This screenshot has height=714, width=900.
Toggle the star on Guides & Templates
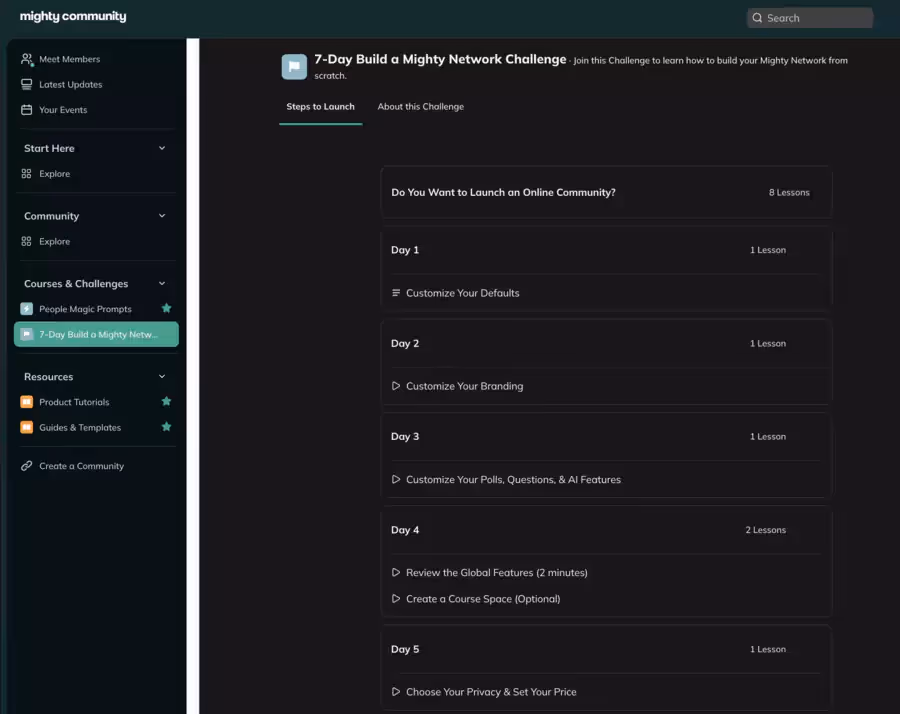(x=166, y=426)
